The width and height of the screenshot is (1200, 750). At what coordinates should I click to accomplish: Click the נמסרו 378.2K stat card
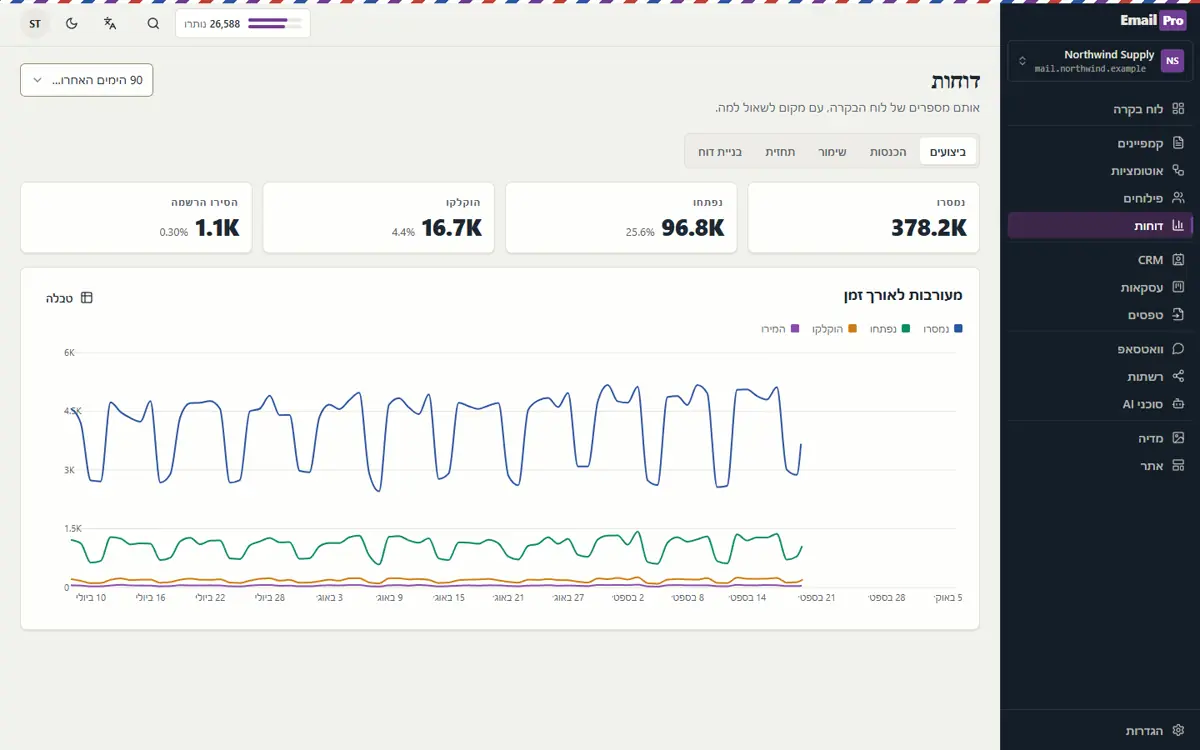(x=864, y=218)
